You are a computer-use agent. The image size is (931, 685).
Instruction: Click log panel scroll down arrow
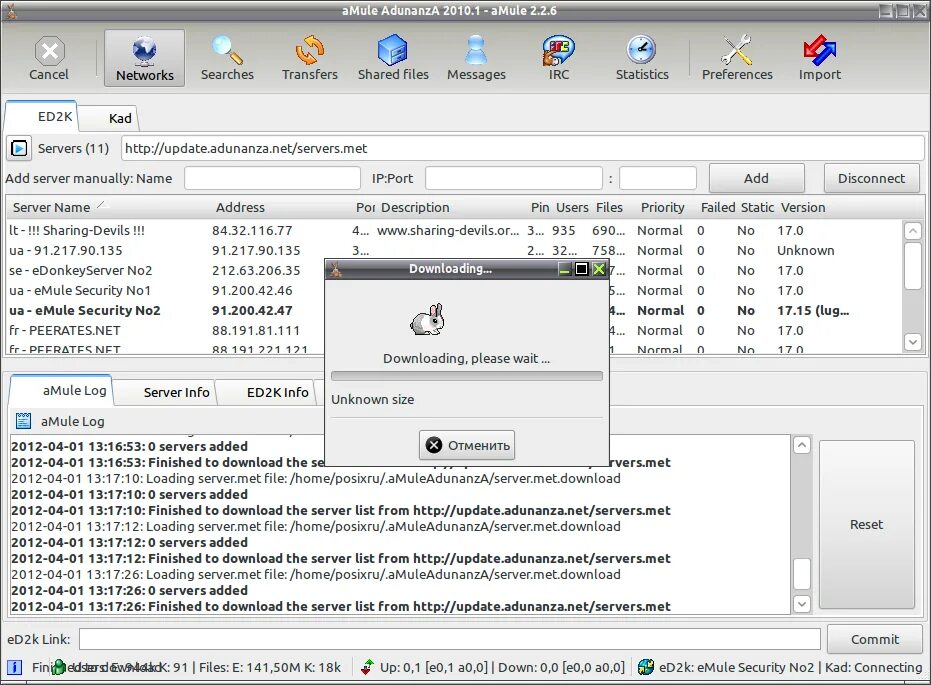tap(802, 604)
